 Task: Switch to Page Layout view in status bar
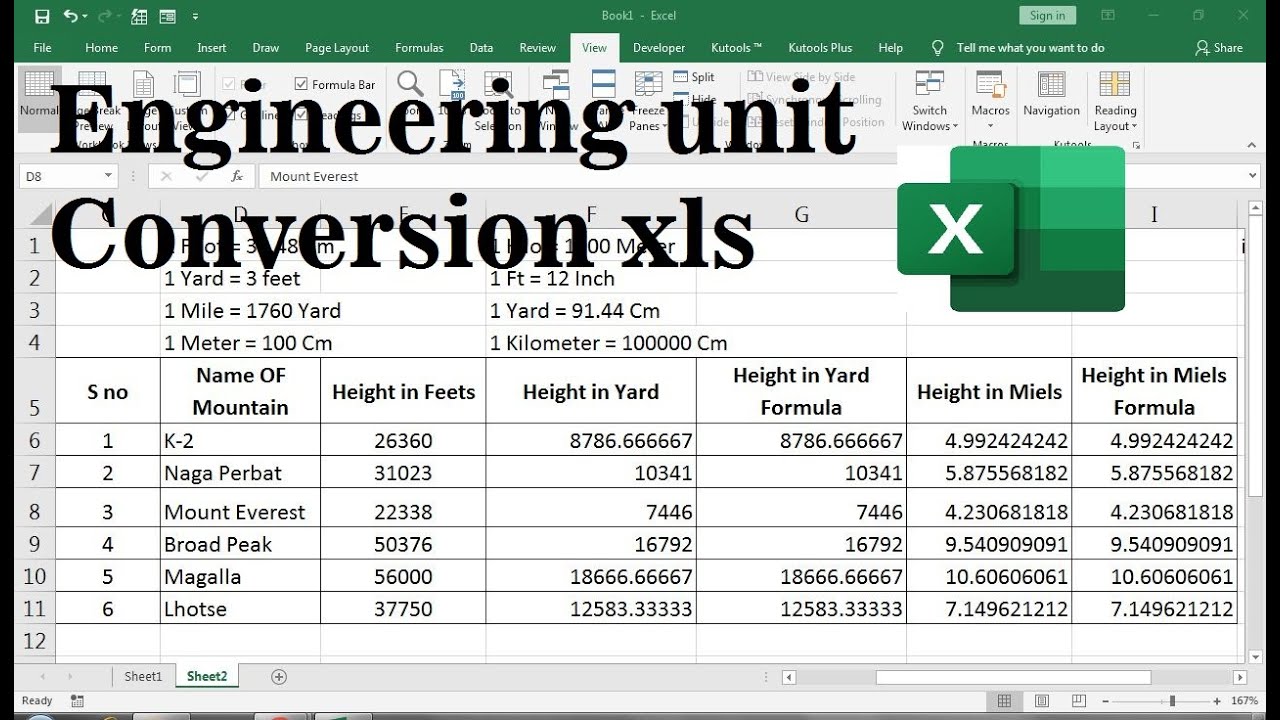click(x=1041, y=701)
